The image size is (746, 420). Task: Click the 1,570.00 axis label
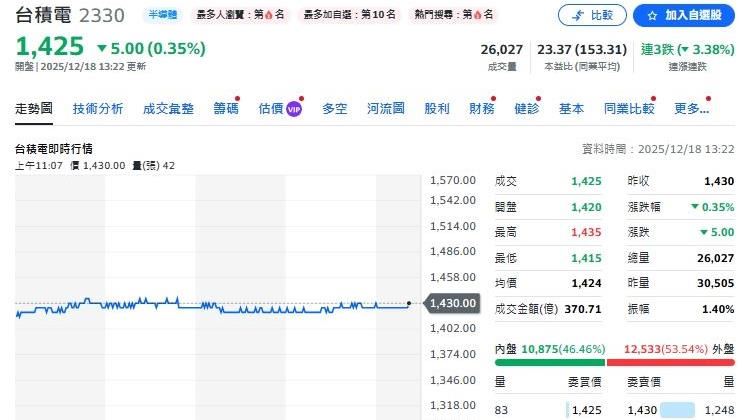(452, 181)
